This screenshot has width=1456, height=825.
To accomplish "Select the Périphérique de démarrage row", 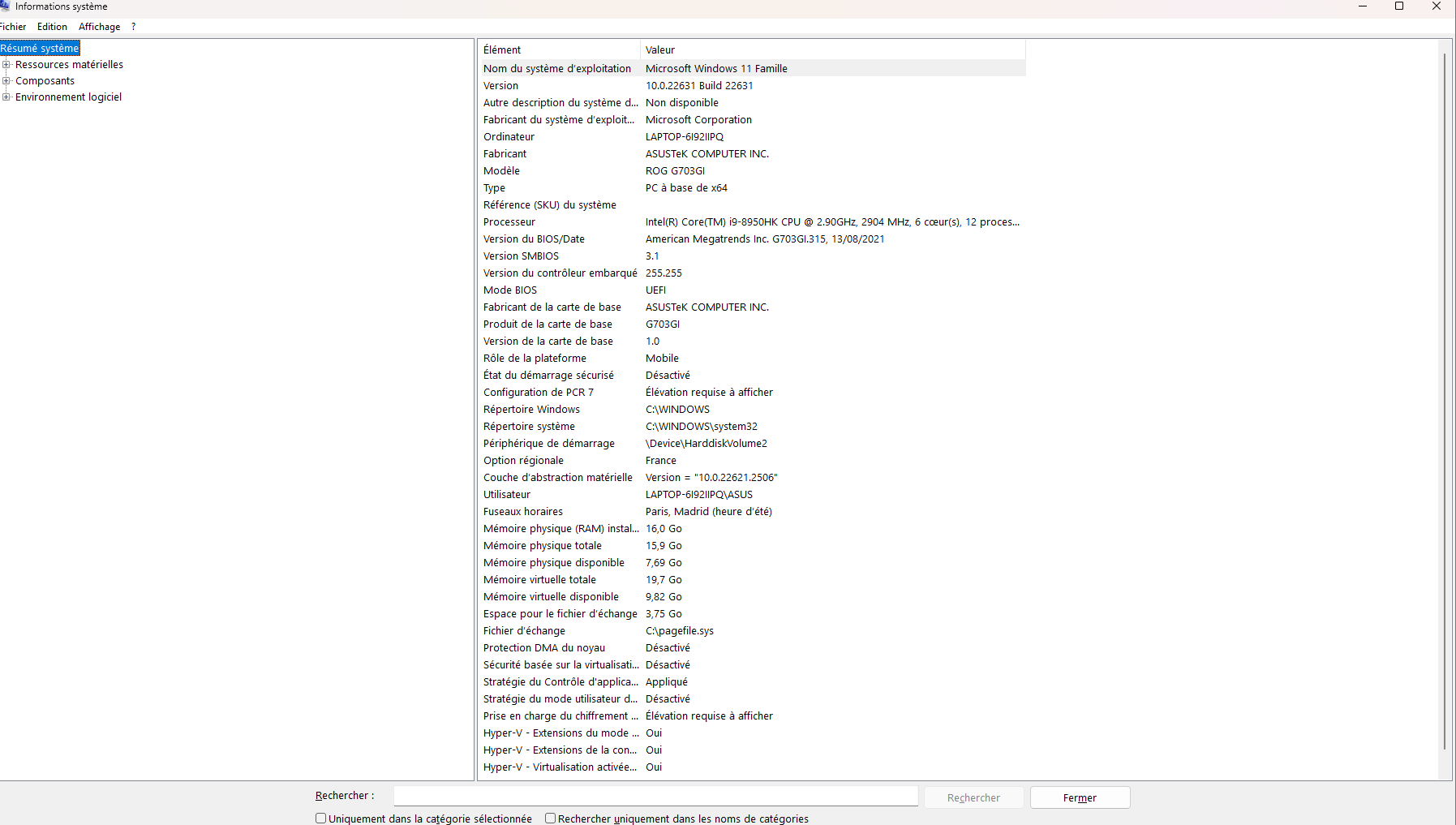I will click(753, 443).
